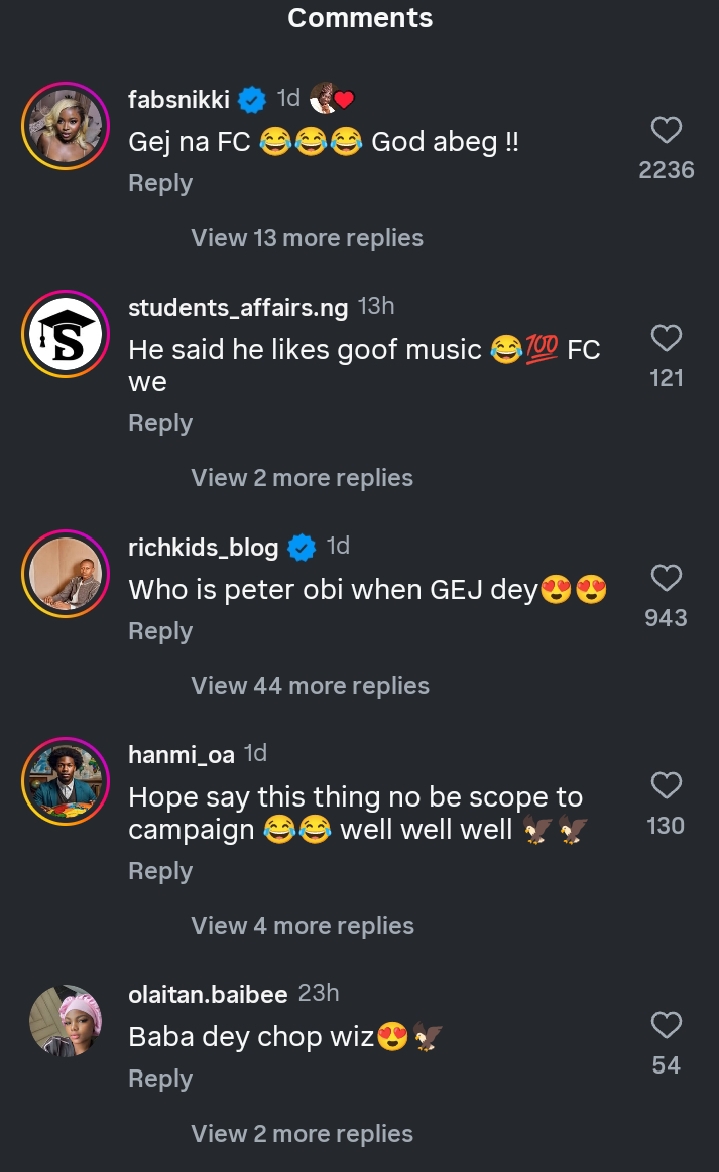The width and height of the screenshot is (719, 1172).
Task: View 2 more replies under students_affairs.ng
Action: 302,478
